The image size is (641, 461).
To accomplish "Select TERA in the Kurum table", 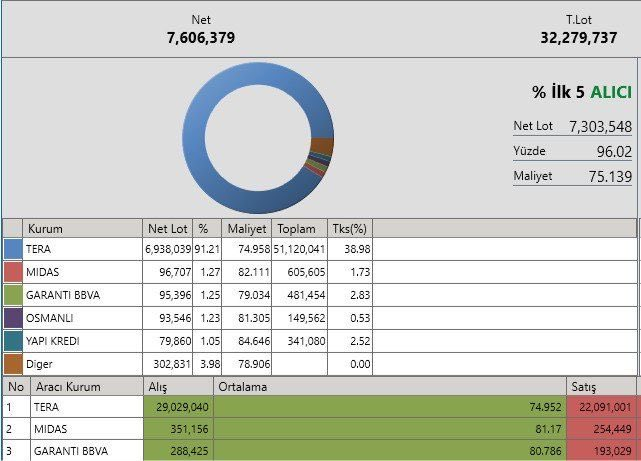I will 38,249.
